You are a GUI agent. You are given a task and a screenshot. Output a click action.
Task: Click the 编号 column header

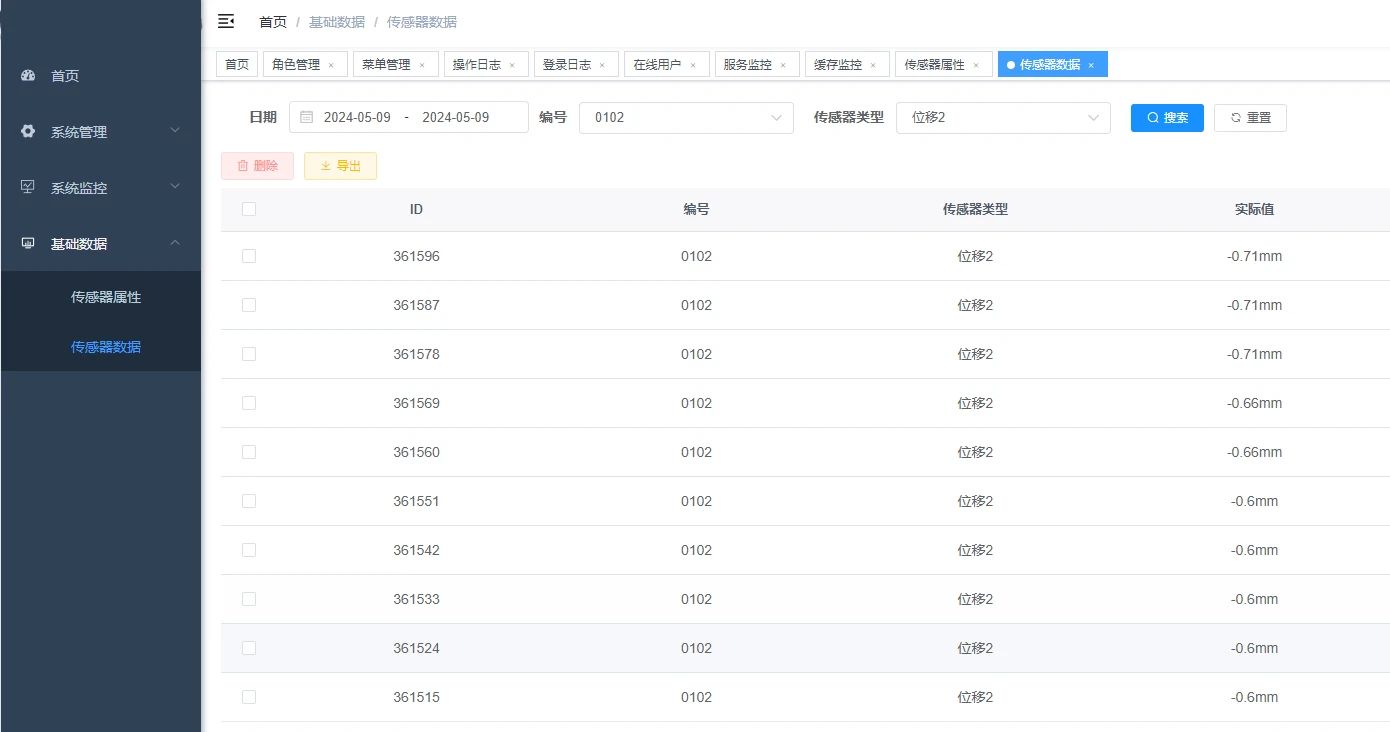[696, 209]
